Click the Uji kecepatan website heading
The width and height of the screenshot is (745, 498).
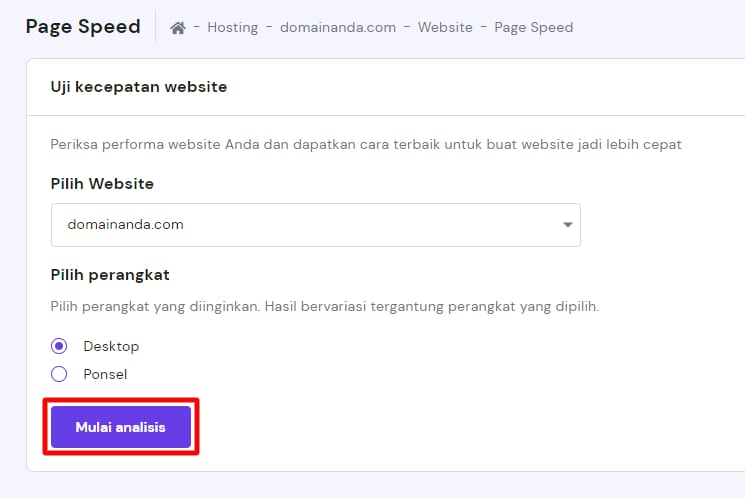[x=139, y=87]
